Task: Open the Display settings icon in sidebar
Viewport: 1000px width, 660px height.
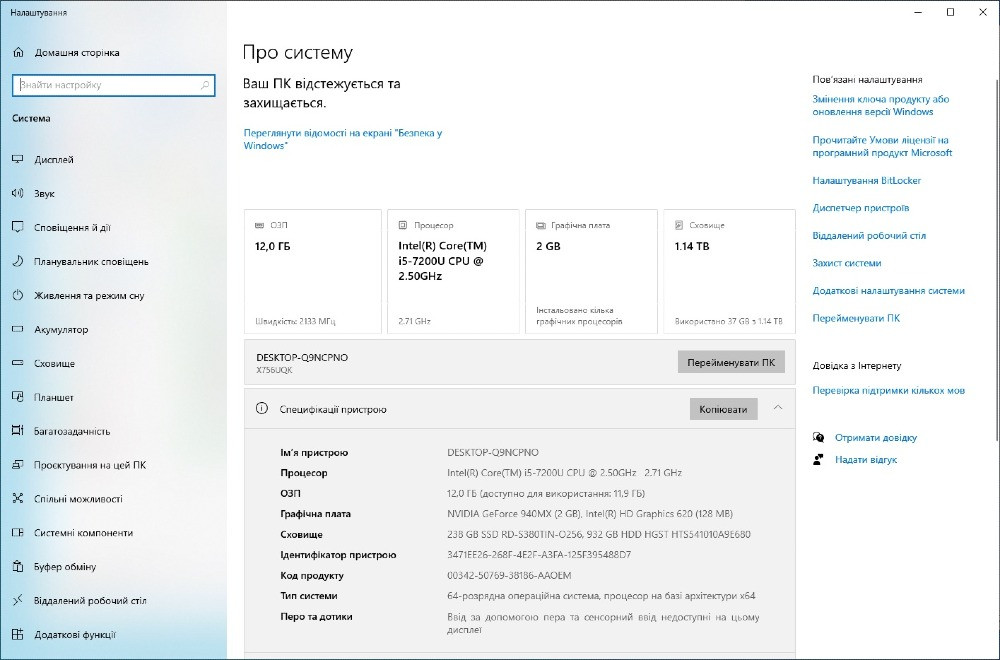Action: [18, 159]
